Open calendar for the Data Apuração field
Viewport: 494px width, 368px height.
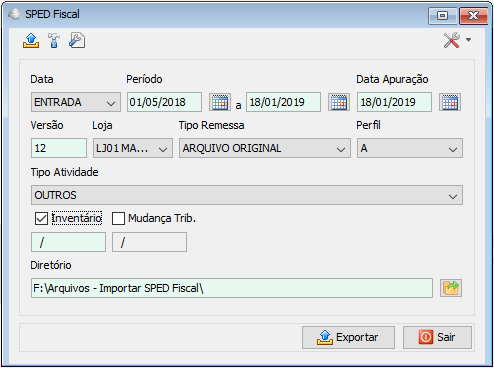(x=450, y=102)
